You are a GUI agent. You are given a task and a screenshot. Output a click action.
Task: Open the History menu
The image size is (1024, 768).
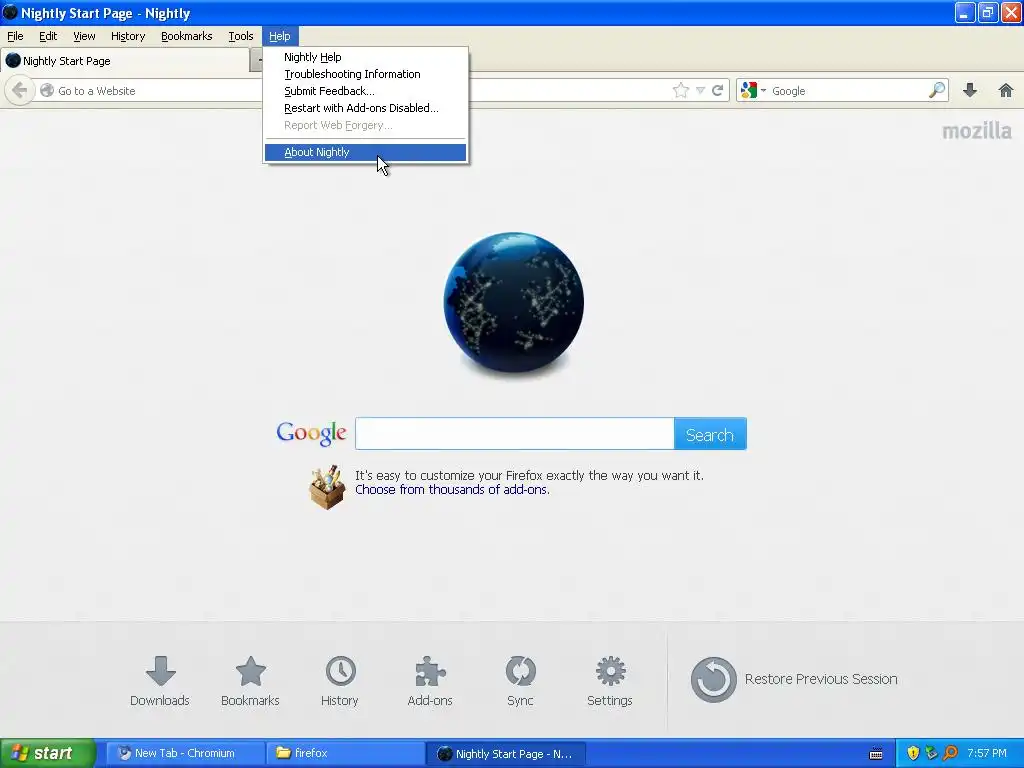[128, 36]
